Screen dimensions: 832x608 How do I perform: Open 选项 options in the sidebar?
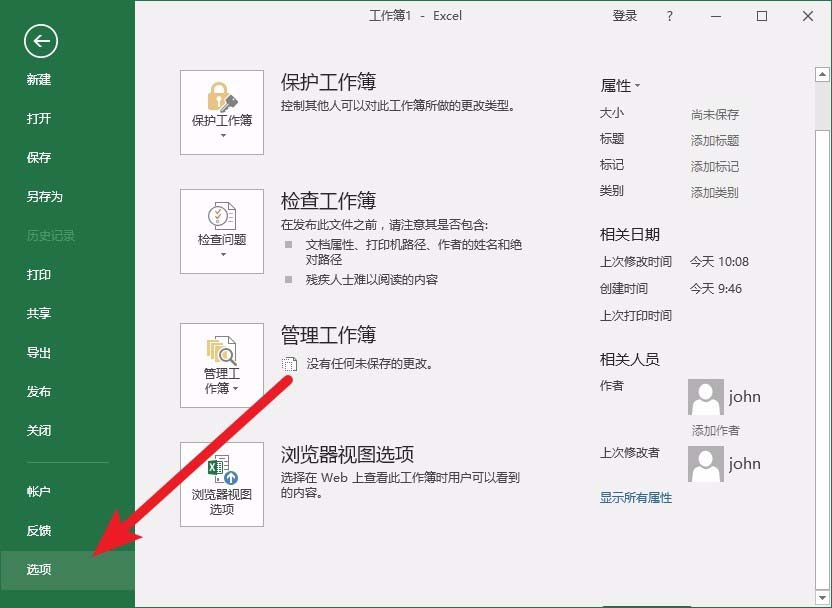pyautogui.click(x=67, y=570)
